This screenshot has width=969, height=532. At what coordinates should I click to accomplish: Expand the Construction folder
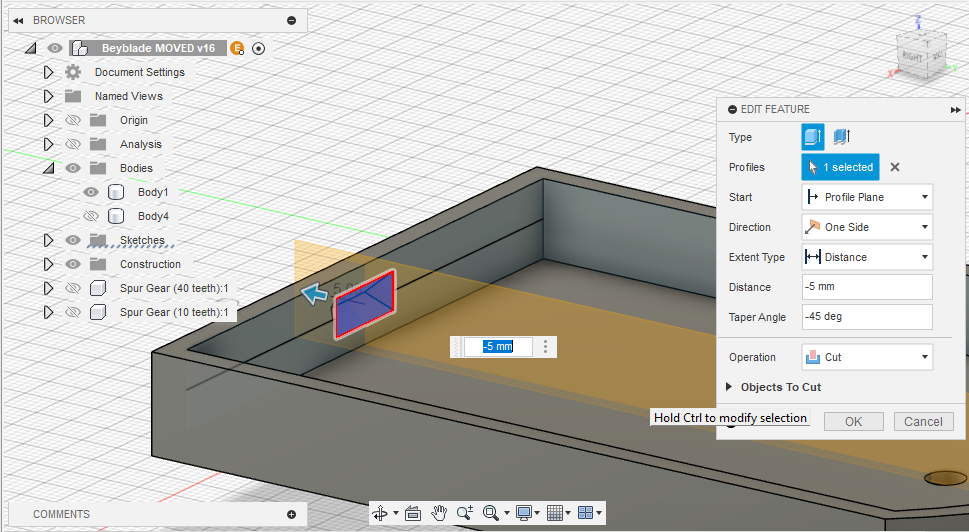pos(48,264)
